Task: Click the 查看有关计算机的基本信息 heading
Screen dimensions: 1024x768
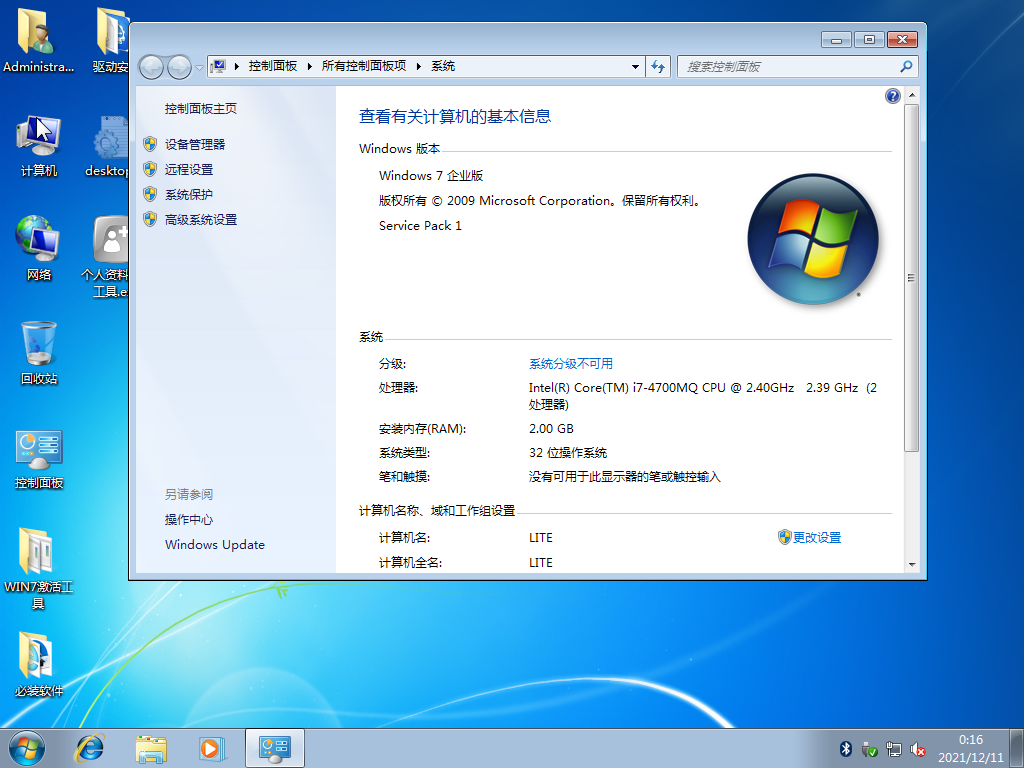Action: coord(455,116)
